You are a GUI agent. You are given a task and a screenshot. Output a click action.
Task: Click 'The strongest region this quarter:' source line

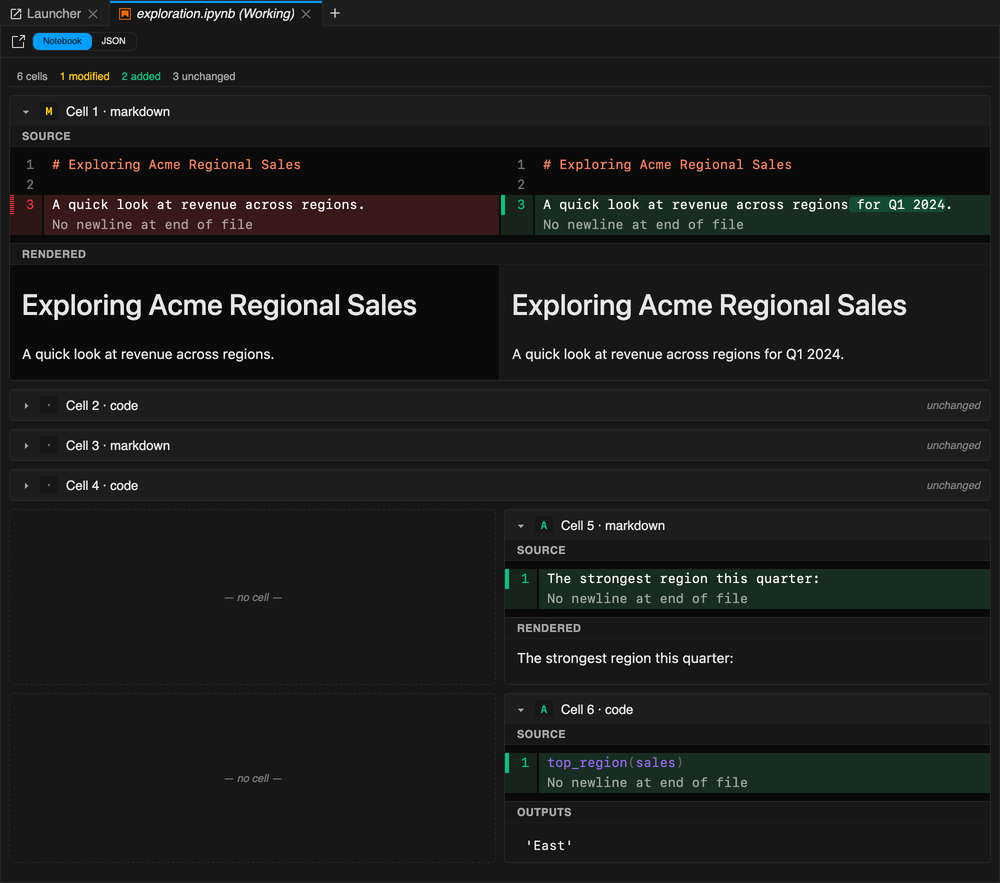(x=683, y=578)
